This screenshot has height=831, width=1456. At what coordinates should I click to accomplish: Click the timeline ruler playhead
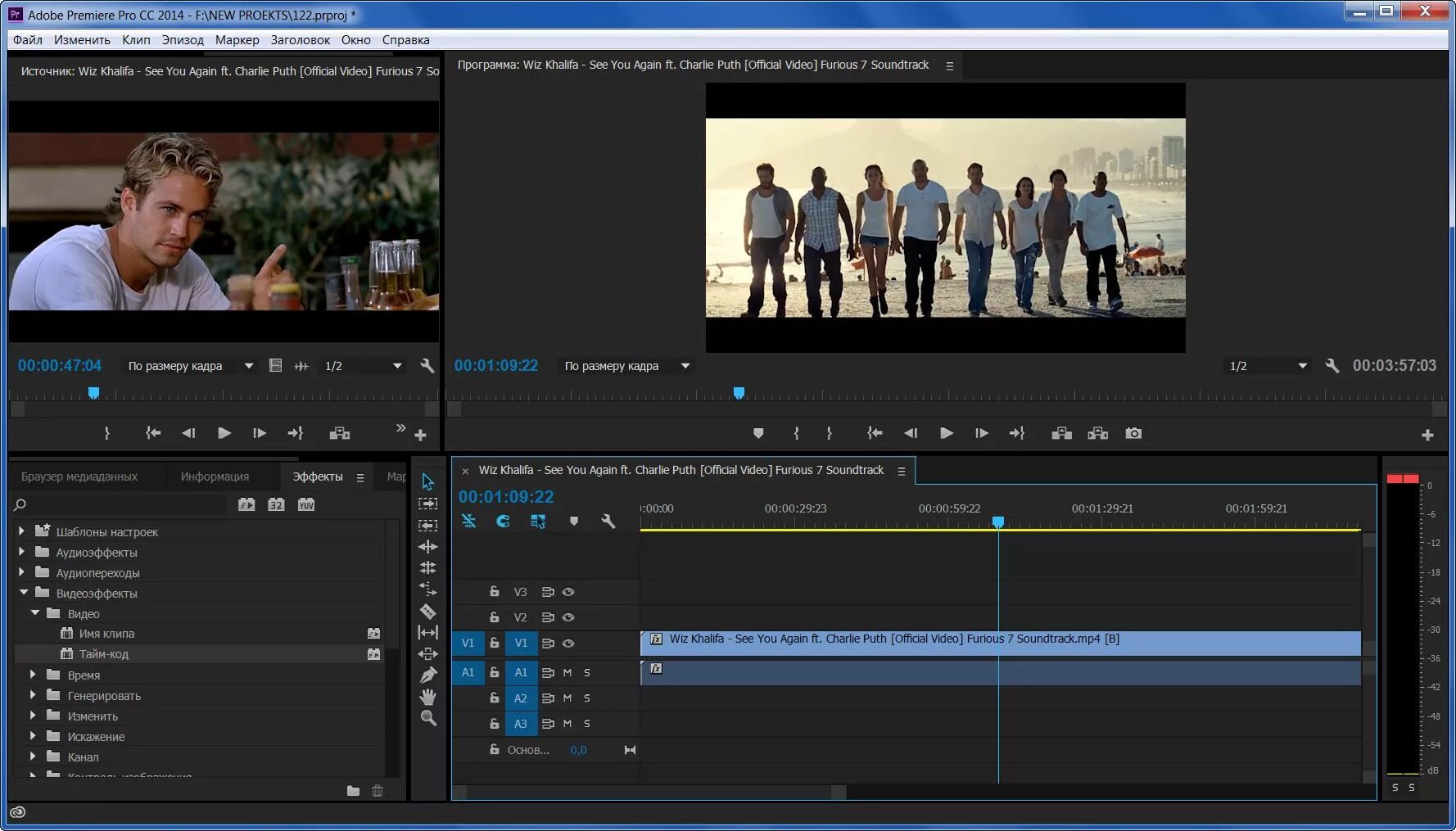(998, 522)
